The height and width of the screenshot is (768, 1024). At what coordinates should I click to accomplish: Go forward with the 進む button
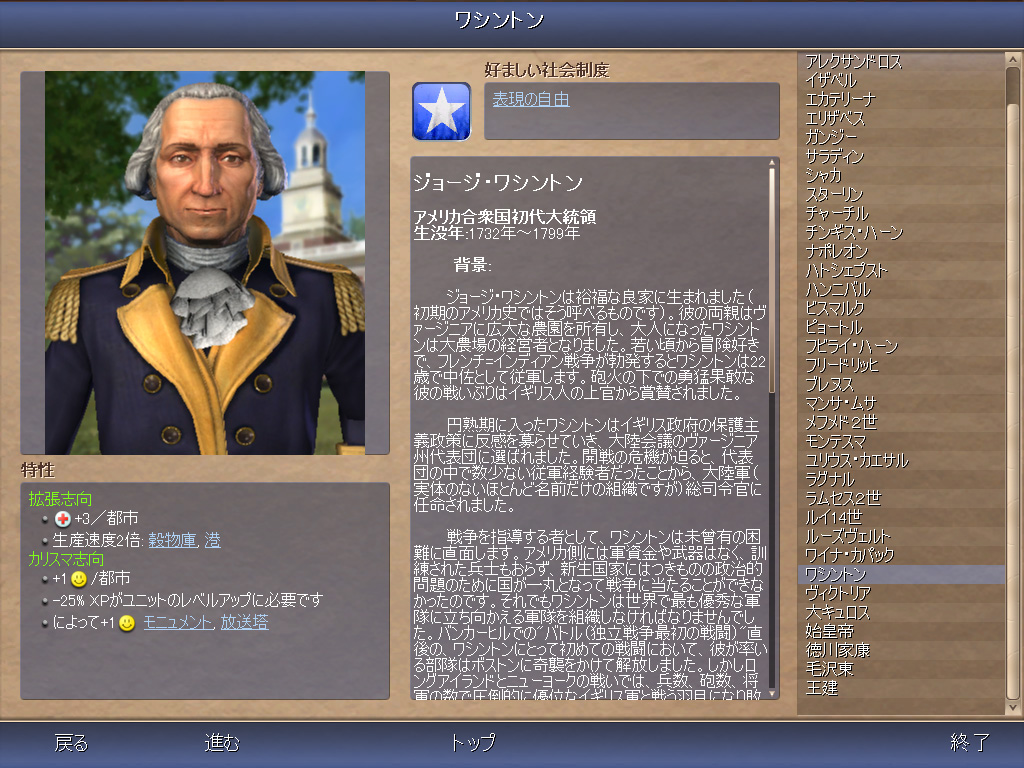(222, 743)
